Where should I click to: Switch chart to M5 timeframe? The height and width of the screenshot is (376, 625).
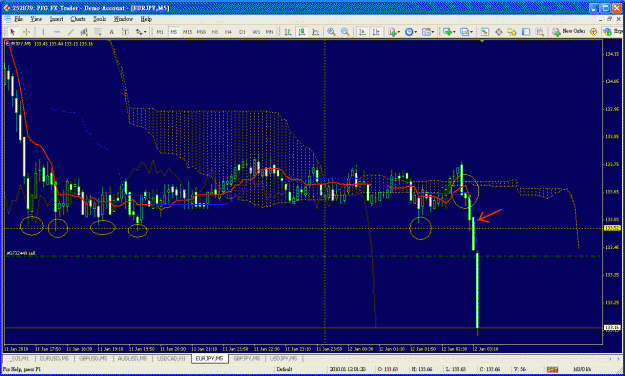pyautogui.click(x=174, y=32)
